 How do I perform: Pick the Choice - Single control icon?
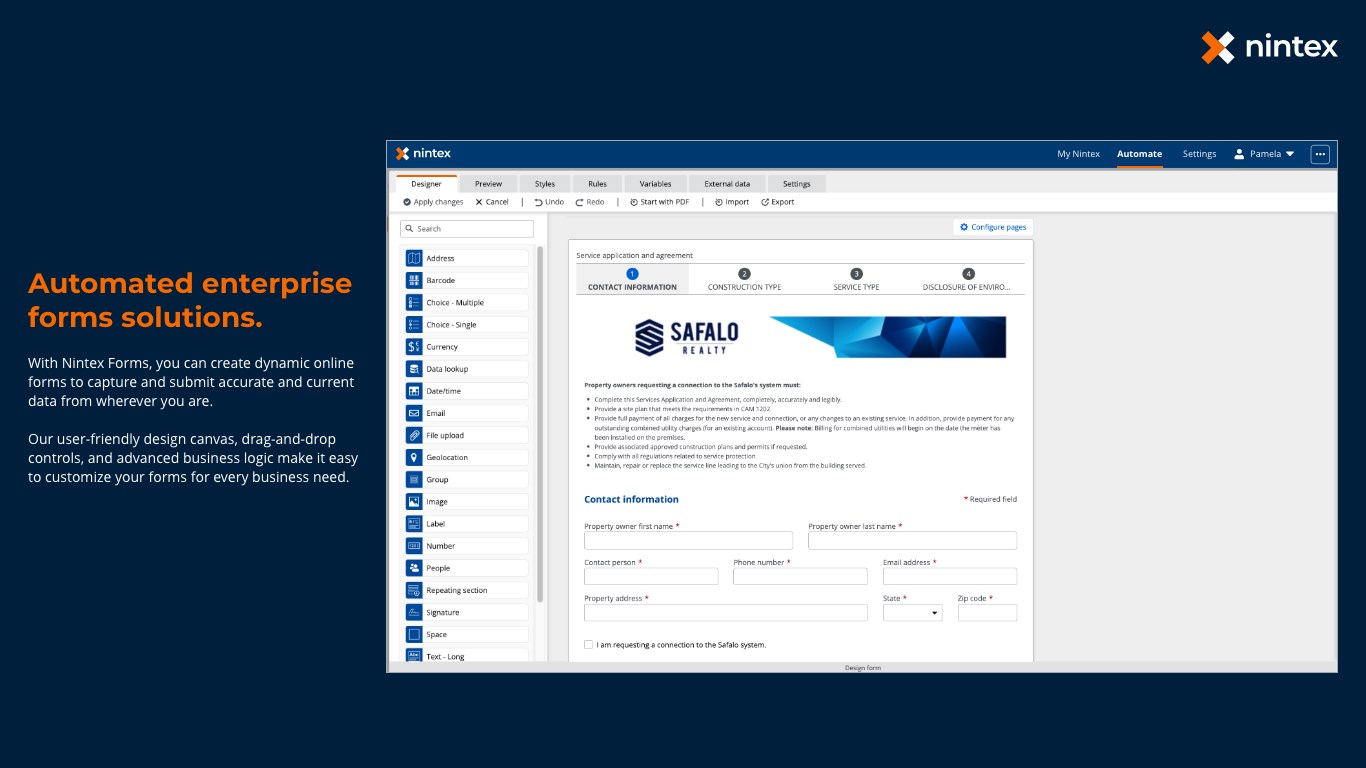point(414,324)
